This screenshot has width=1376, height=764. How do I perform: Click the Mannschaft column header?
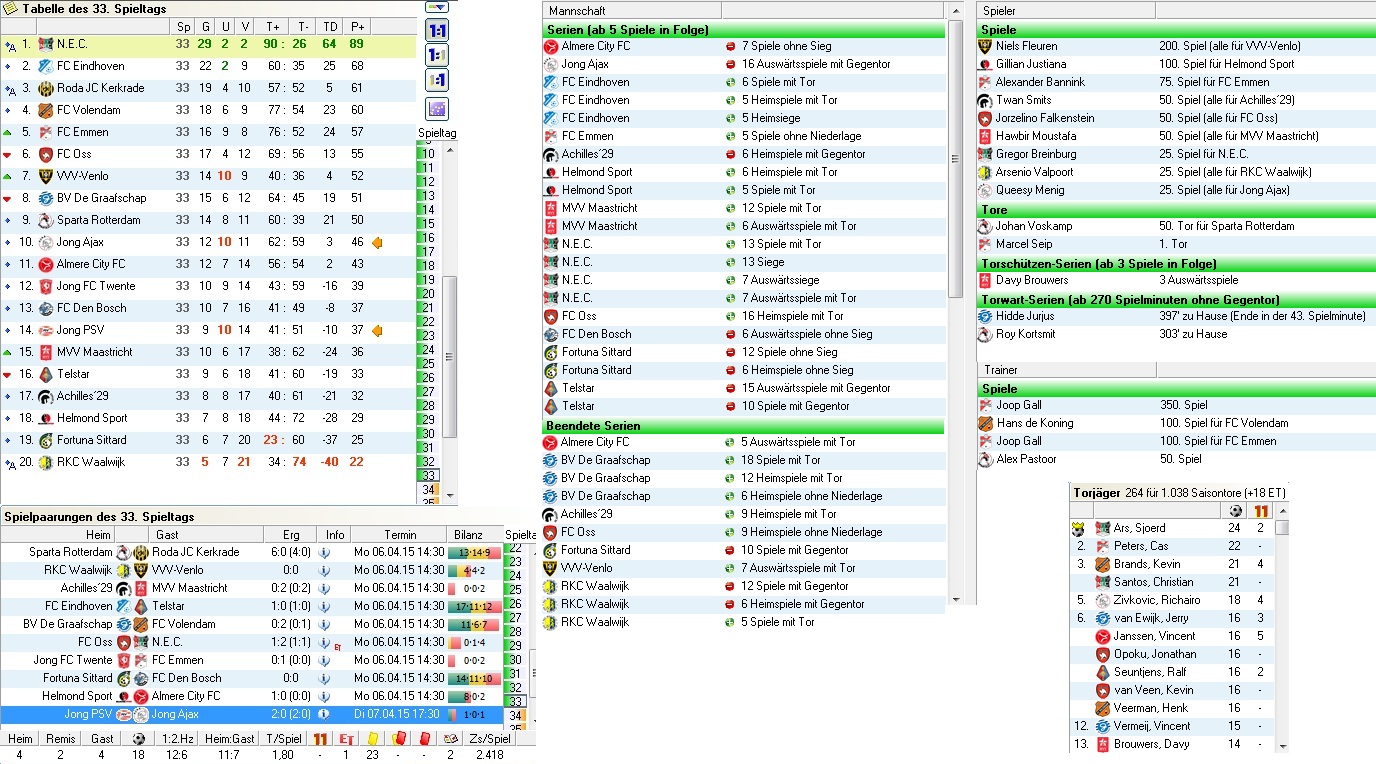[632, 10]
